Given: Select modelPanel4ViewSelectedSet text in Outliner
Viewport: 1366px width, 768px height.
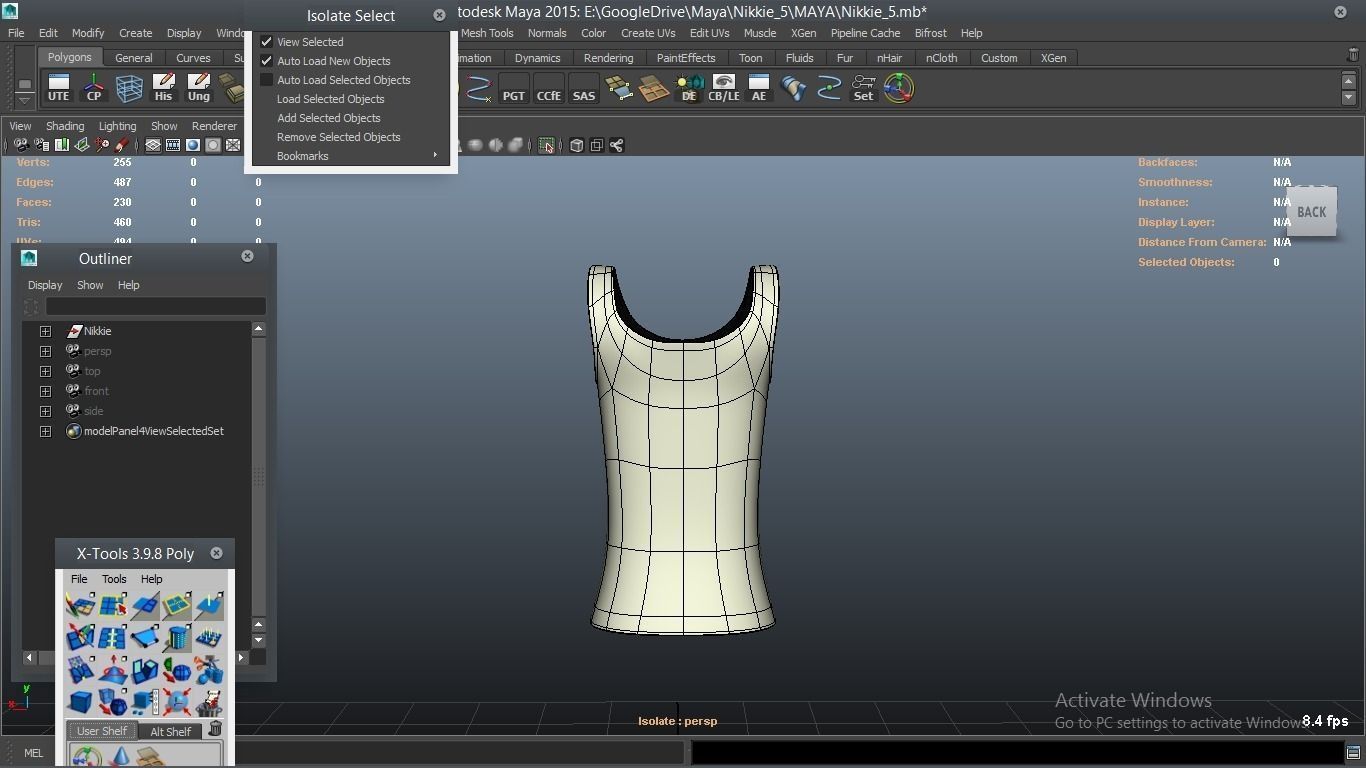Looking at the screenshot, I should pos(154,431).
